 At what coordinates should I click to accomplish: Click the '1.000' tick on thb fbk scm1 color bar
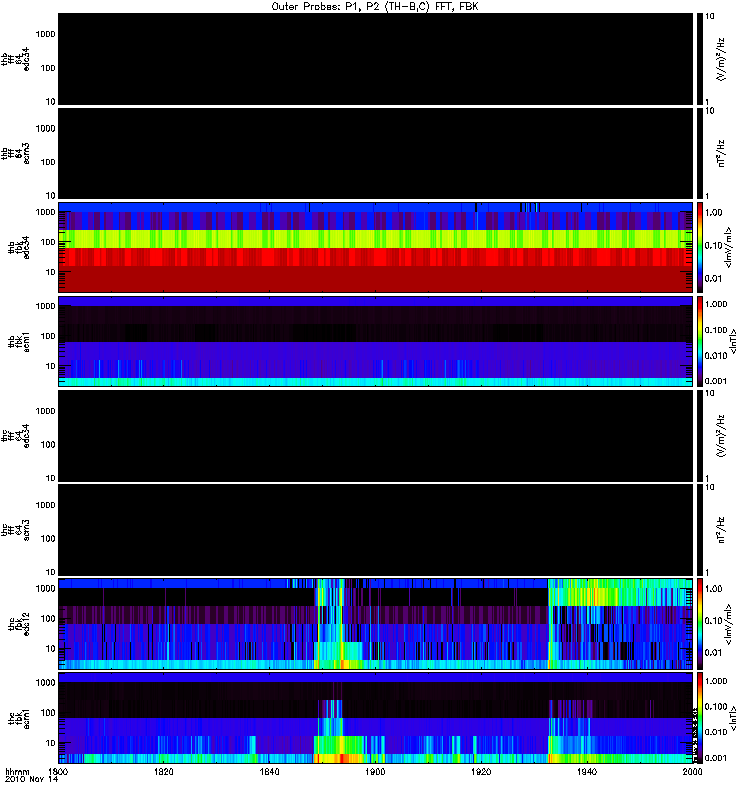716,304
